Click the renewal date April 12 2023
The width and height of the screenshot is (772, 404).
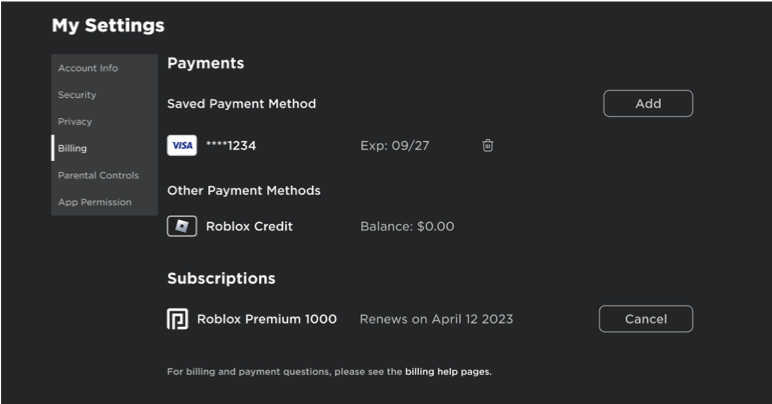pyautogui.click(x=436, y=319)
